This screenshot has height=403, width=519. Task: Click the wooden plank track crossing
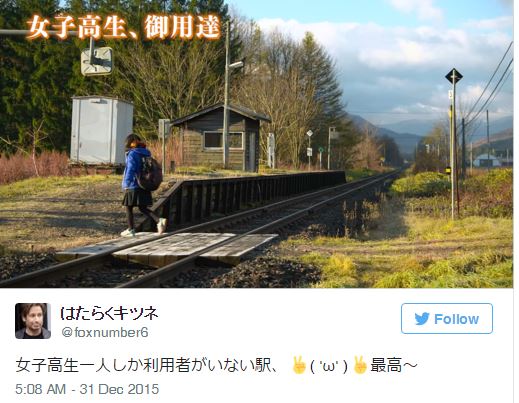point(166,249)
